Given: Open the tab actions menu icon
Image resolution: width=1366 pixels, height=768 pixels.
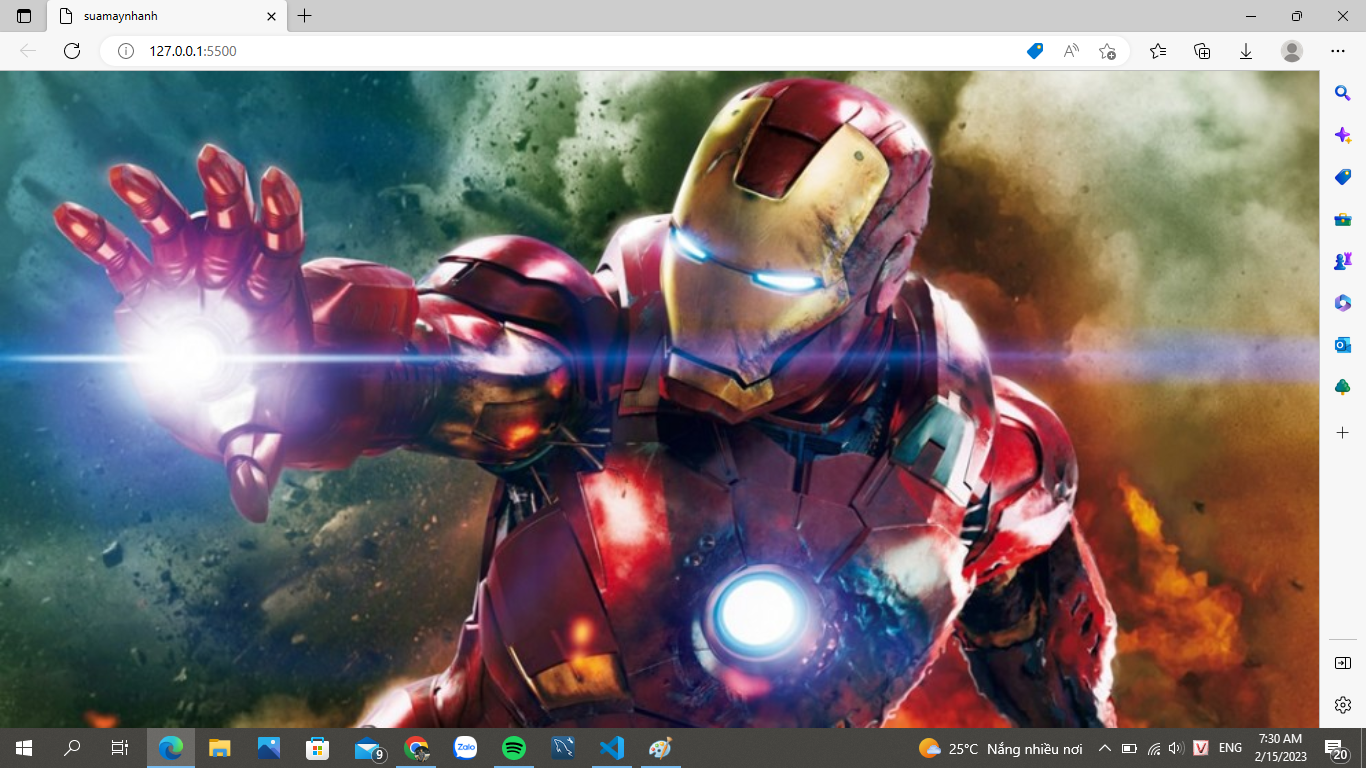Looking at the screenshot, I should pos(24,16).
